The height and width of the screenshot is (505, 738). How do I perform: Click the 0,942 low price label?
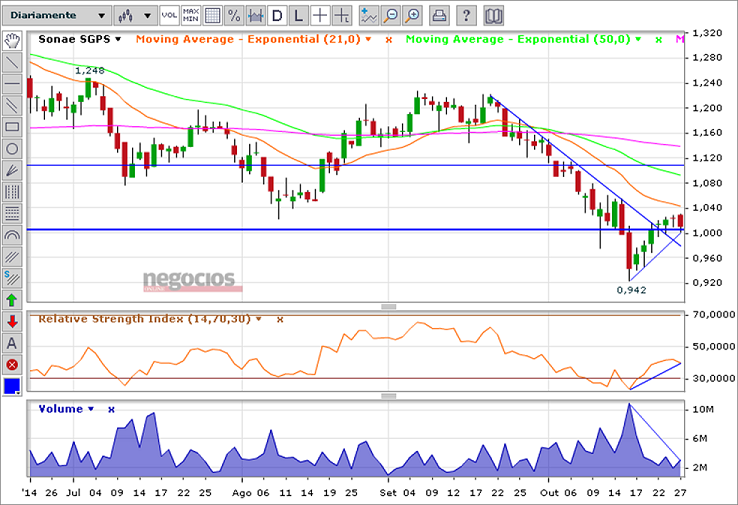631,290
